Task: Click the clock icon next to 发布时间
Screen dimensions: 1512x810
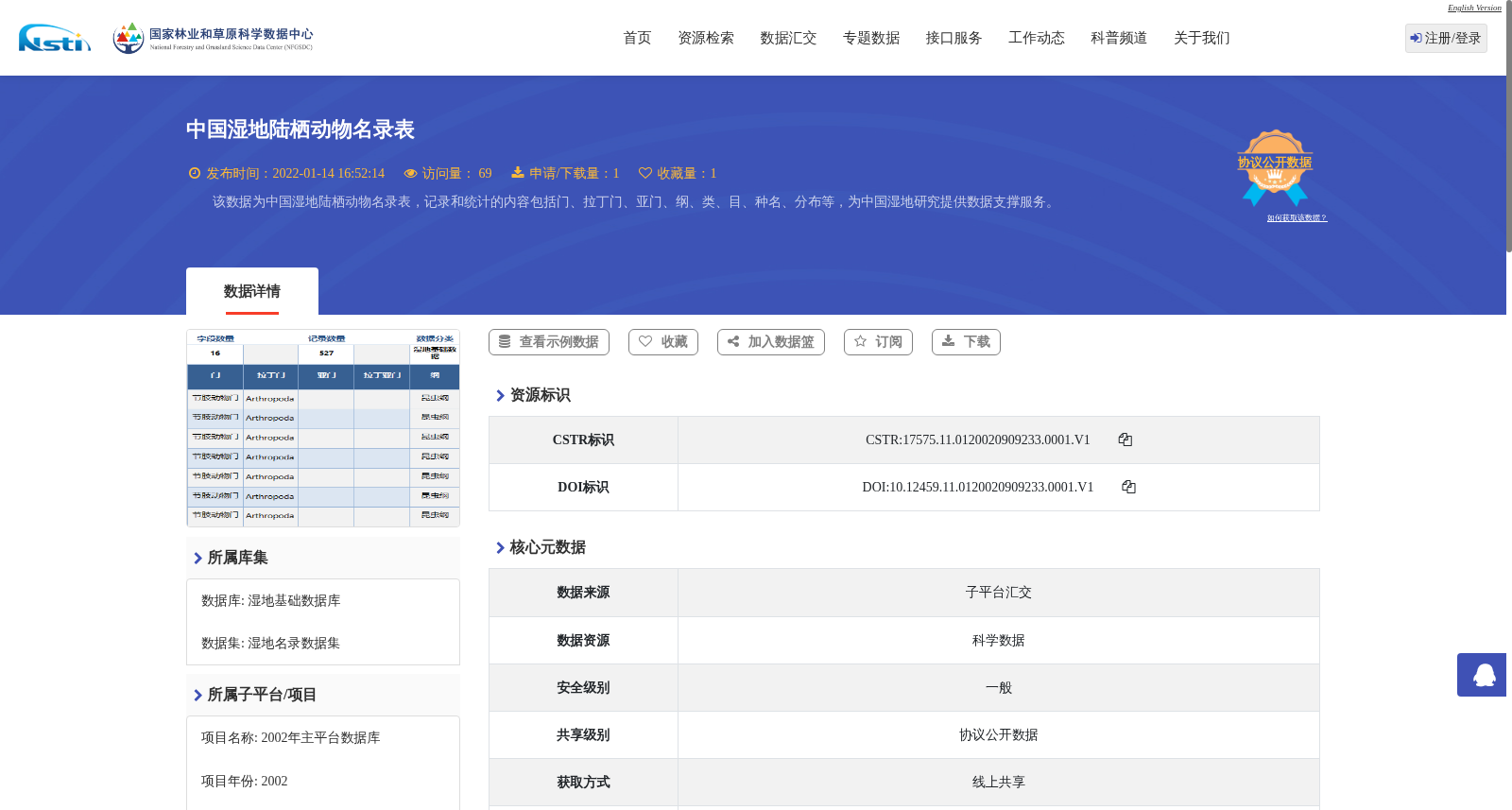Action: click(x=195, y=173)
